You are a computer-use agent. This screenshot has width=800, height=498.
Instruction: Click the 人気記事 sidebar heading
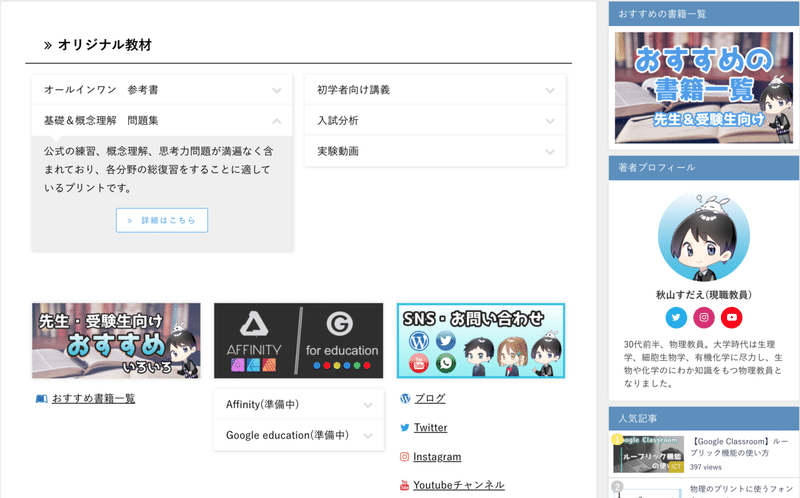637,418
